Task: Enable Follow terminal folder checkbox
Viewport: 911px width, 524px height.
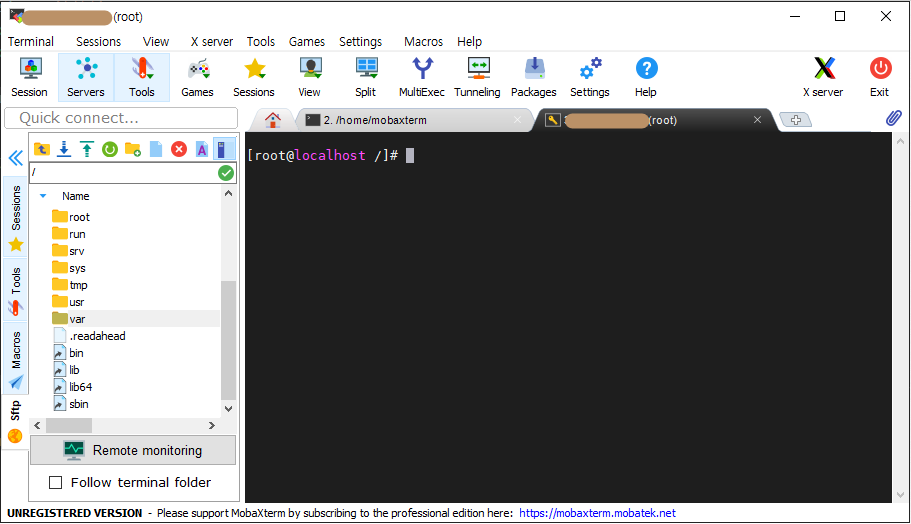Action: (x=56, y=482)
